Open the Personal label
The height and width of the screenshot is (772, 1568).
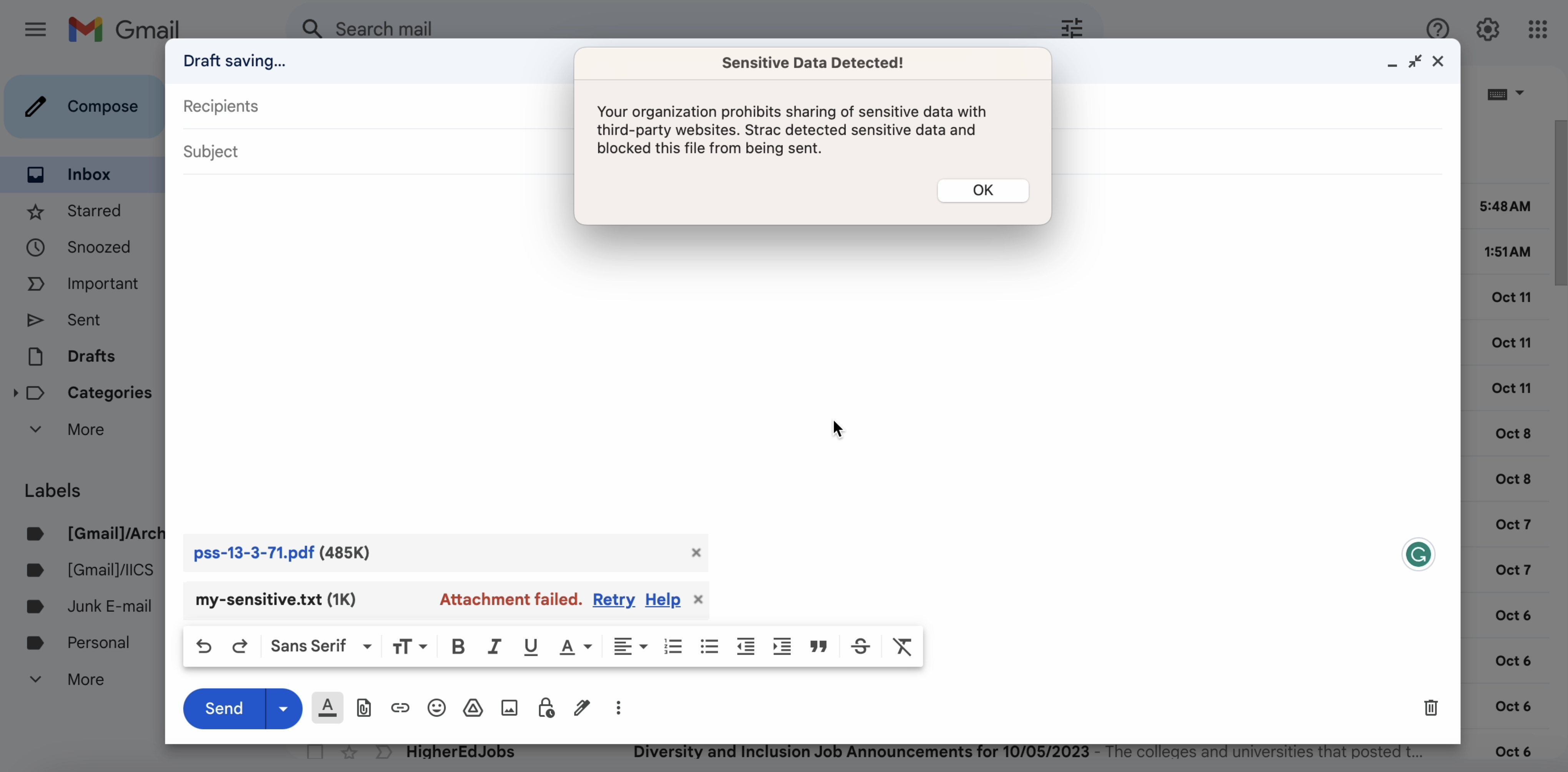point(97,643)
